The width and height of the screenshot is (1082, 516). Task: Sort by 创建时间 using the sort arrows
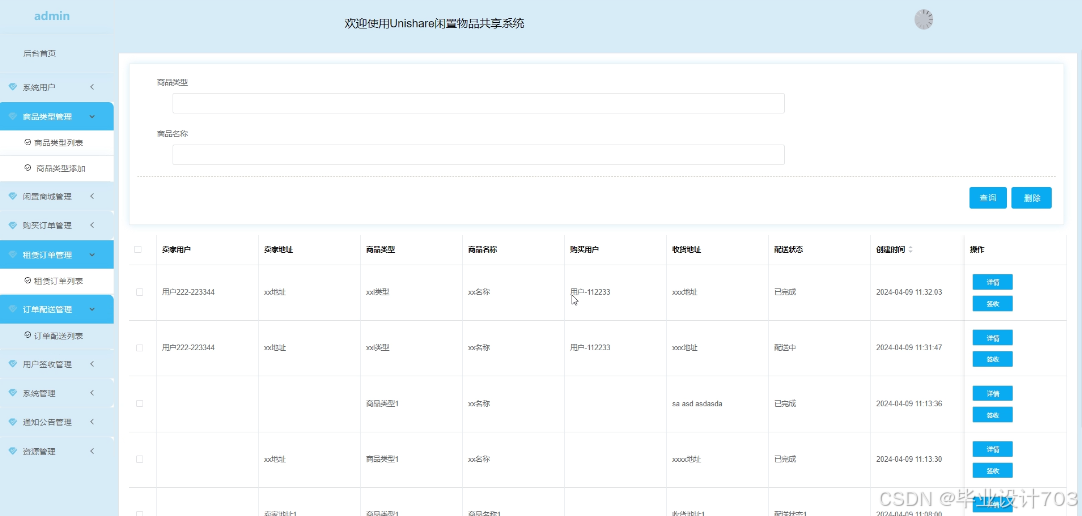[x=910, y=250]
